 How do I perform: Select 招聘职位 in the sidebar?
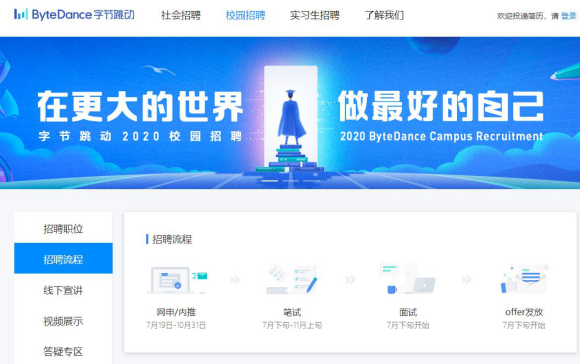(x=63, y=229)
